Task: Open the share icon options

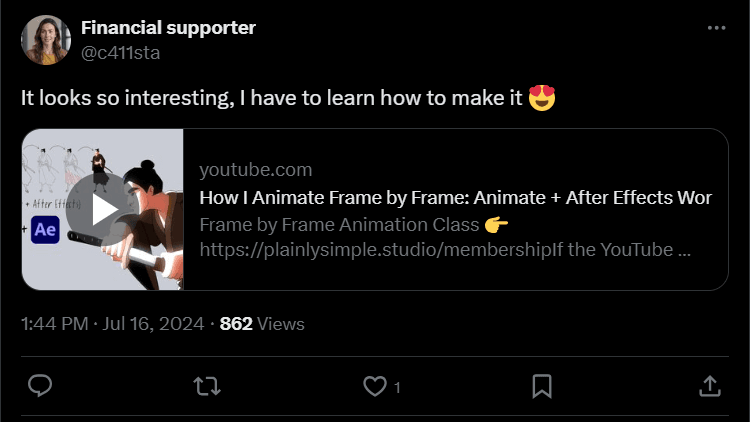Action: 708,386
